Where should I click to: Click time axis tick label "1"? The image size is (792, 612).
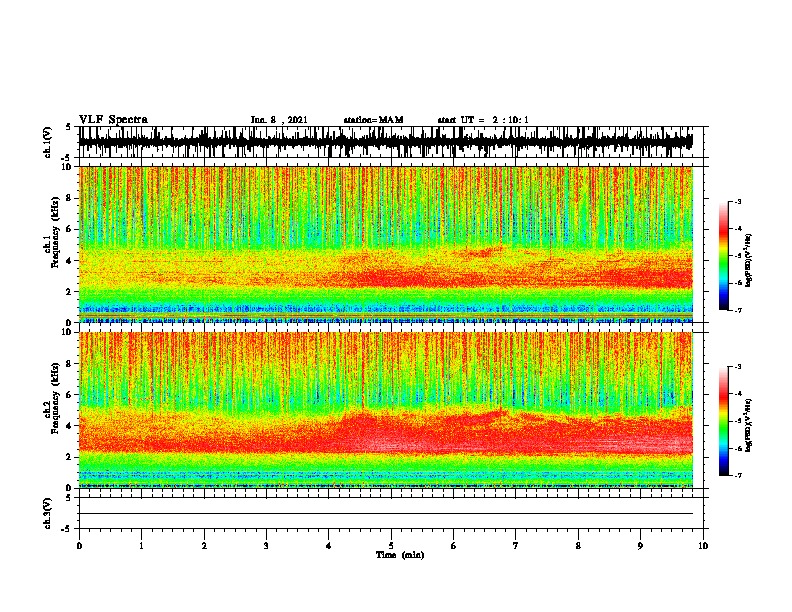pyautogui.click(x=141, y=546)
